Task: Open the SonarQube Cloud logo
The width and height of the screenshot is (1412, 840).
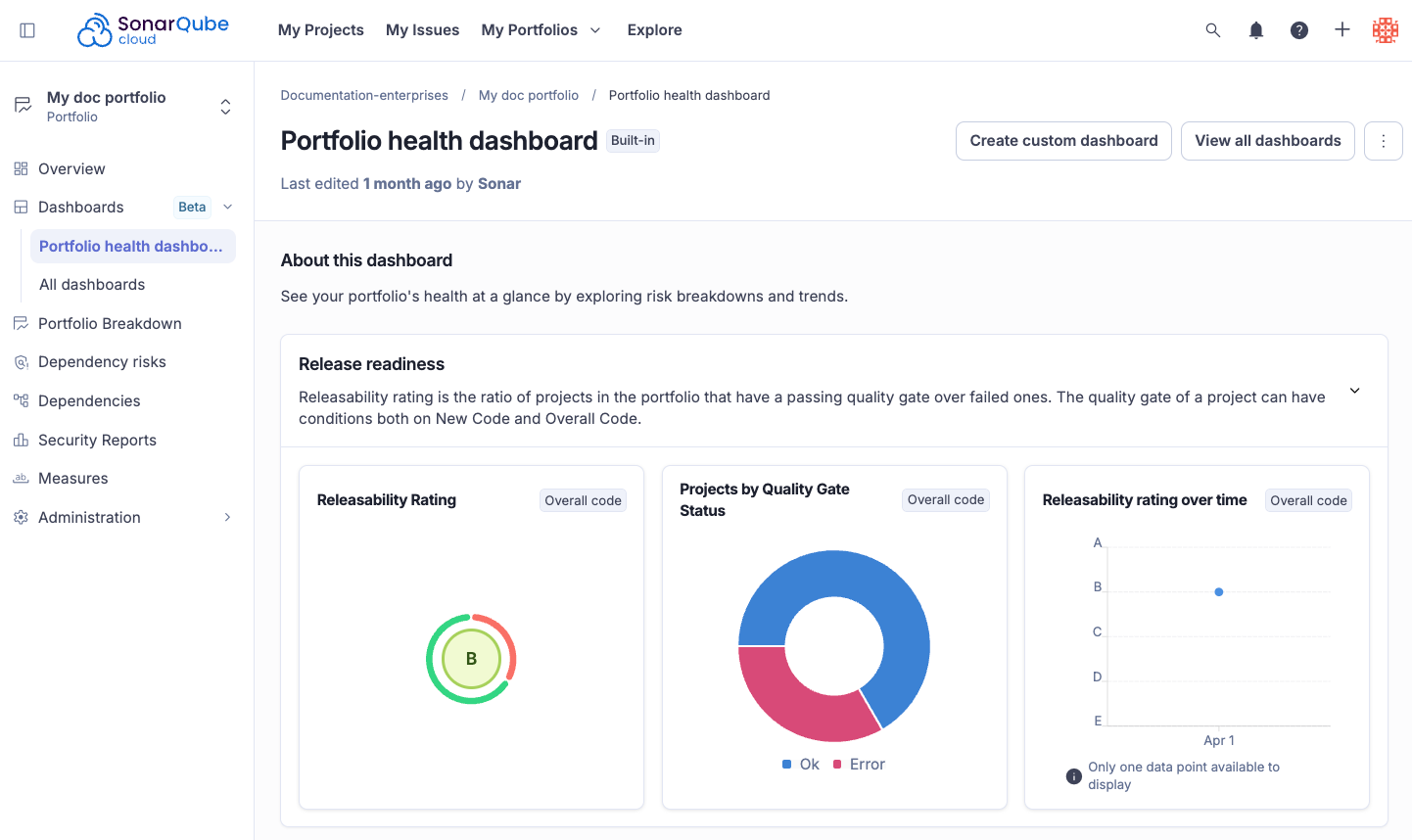Action: 153,29
